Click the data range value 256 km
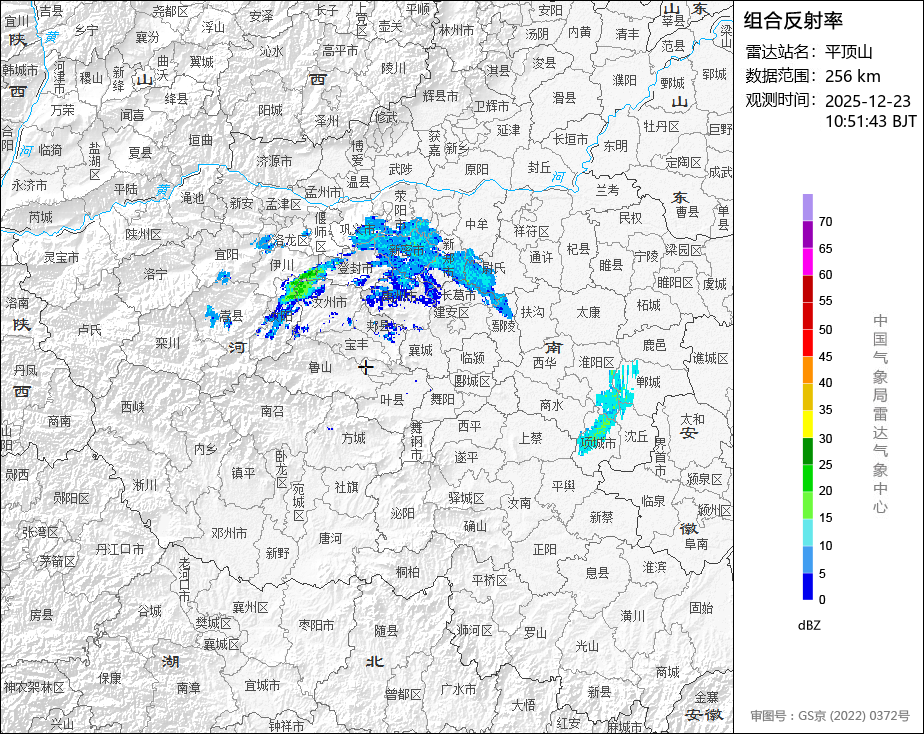Viewport: 924px width, 734px height. coord(853,76)
